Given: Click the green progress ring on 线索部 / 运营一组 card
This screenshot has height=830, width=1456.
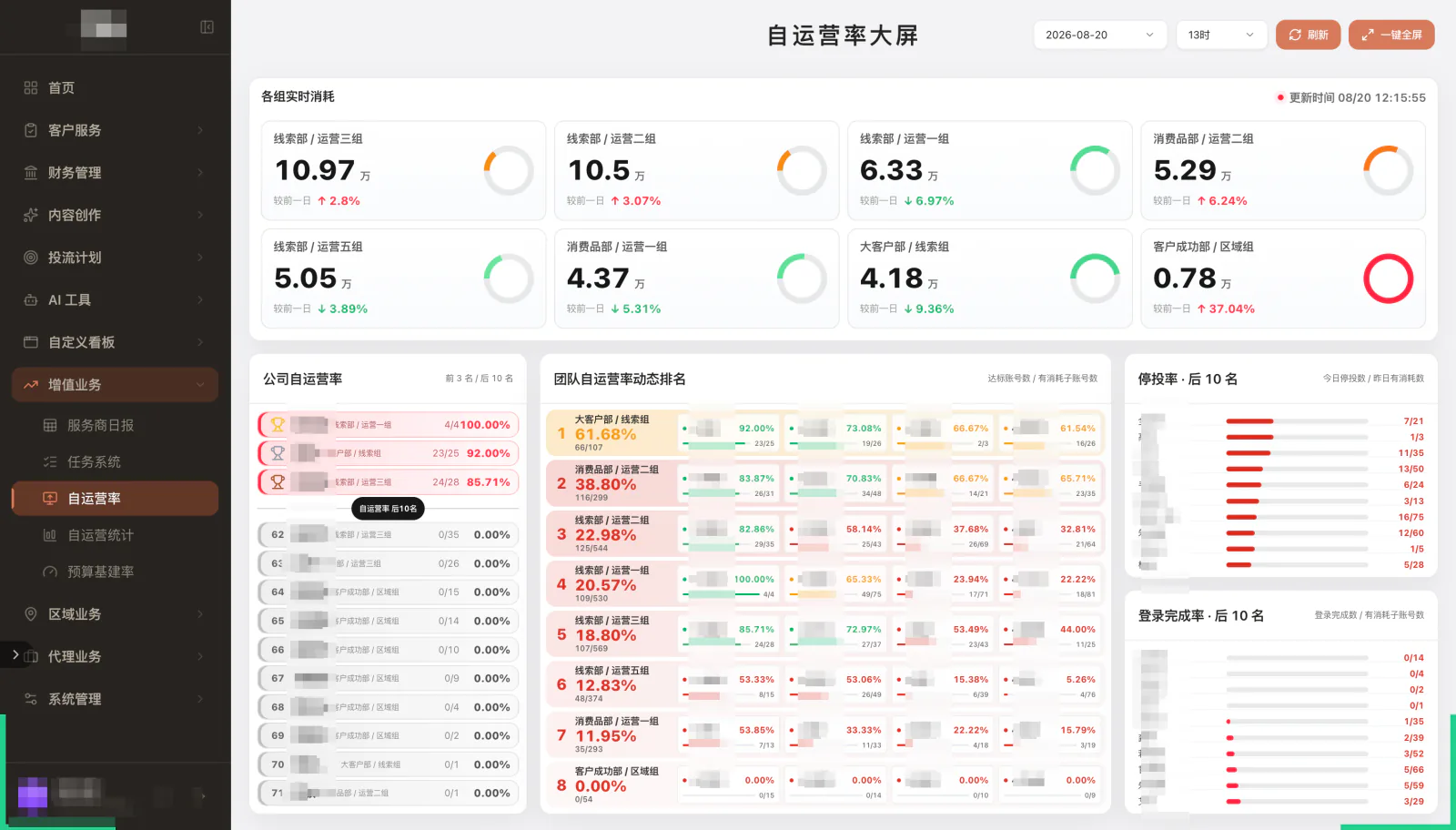Looking at the screenshot, I should (x=1095, y=170).
